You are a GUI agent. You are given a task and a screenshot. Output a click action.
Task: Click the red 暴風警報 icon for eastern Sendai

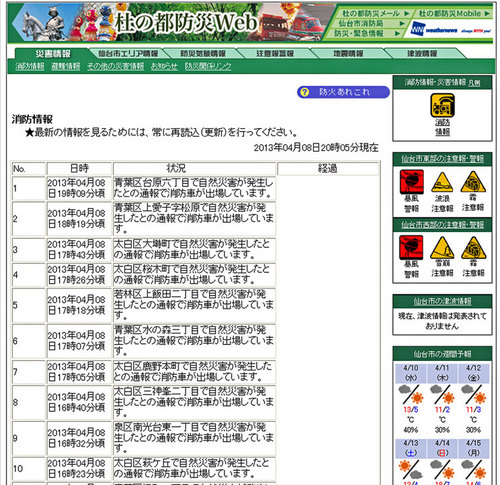[412, 182]
